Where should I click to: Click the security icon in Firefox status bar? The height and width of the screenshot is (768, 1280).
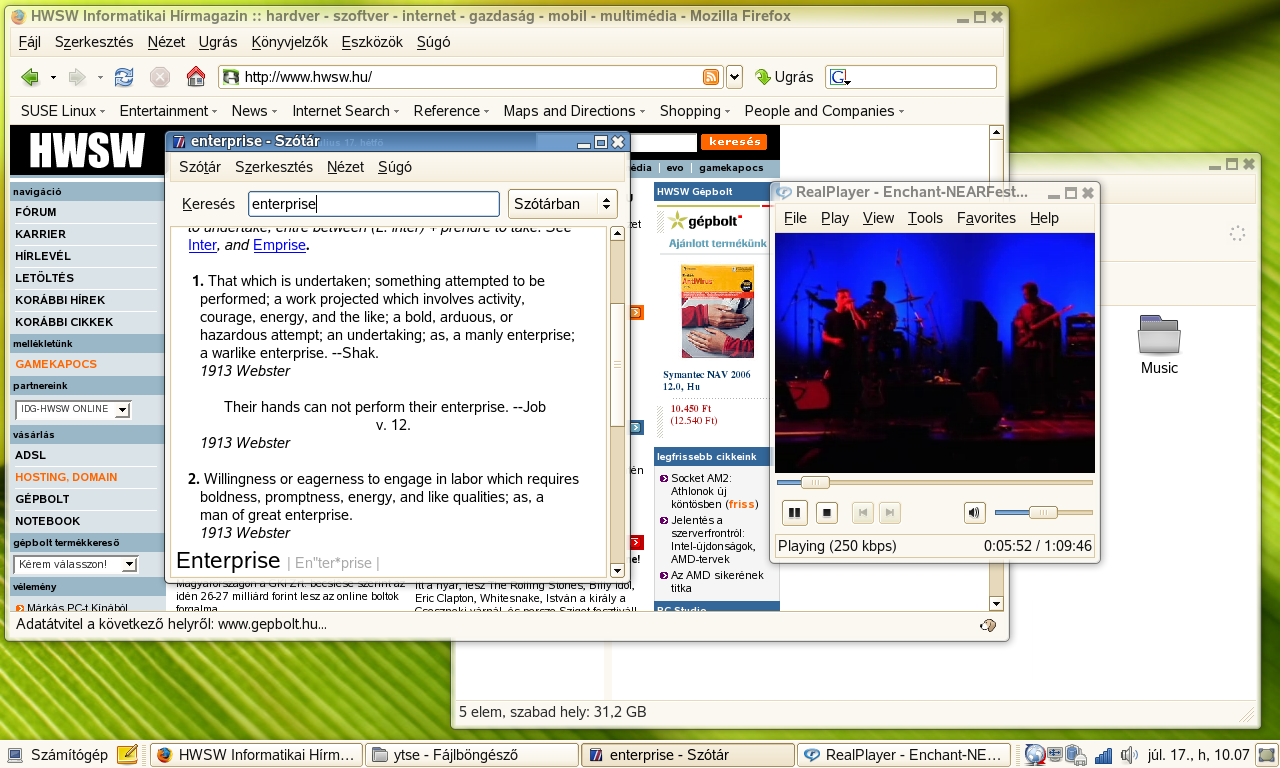988,625
